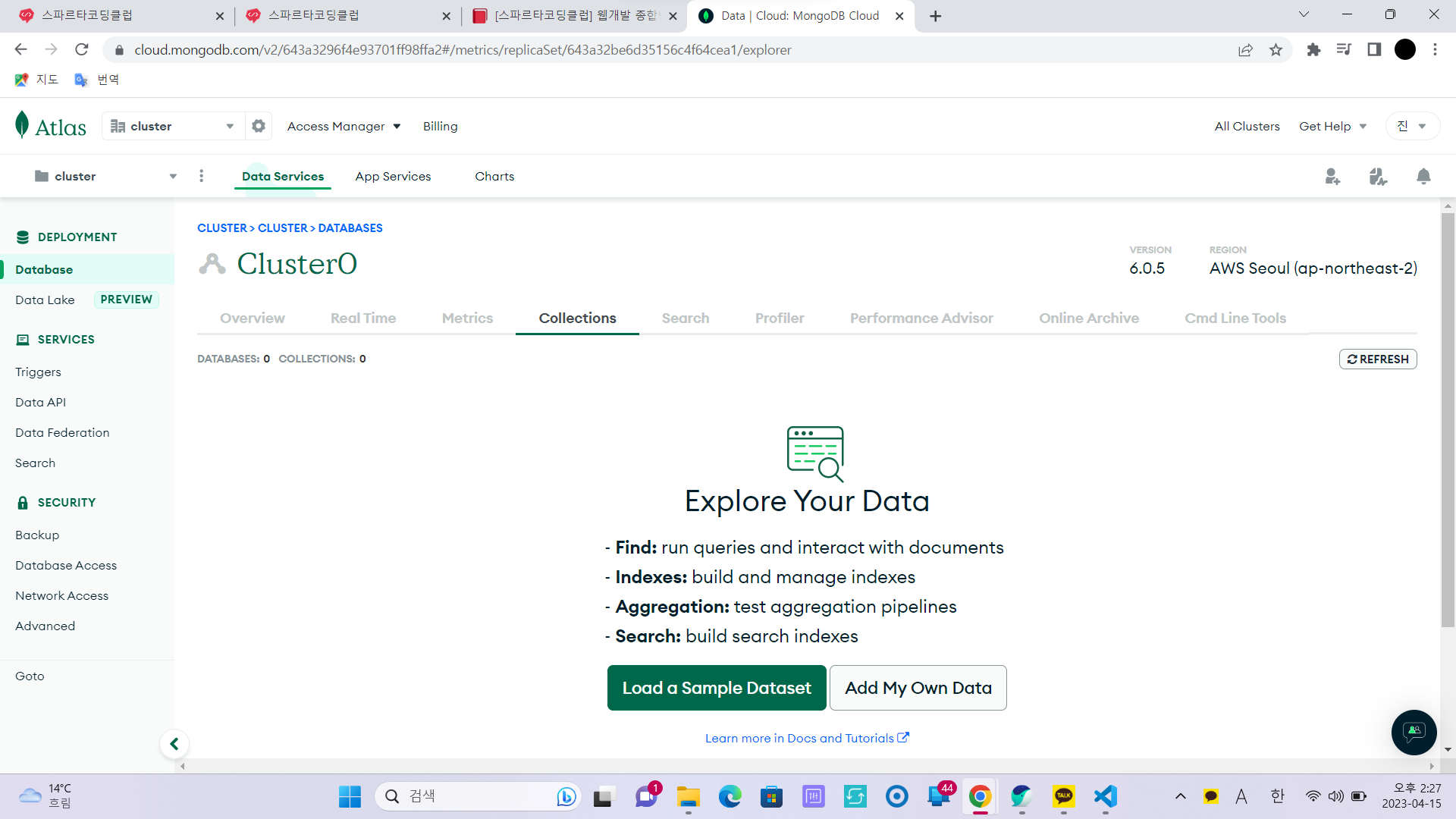Click Load a Sample Dataset button
The width and height of the screenshot is (1456, 819).
tap(717, 688)
